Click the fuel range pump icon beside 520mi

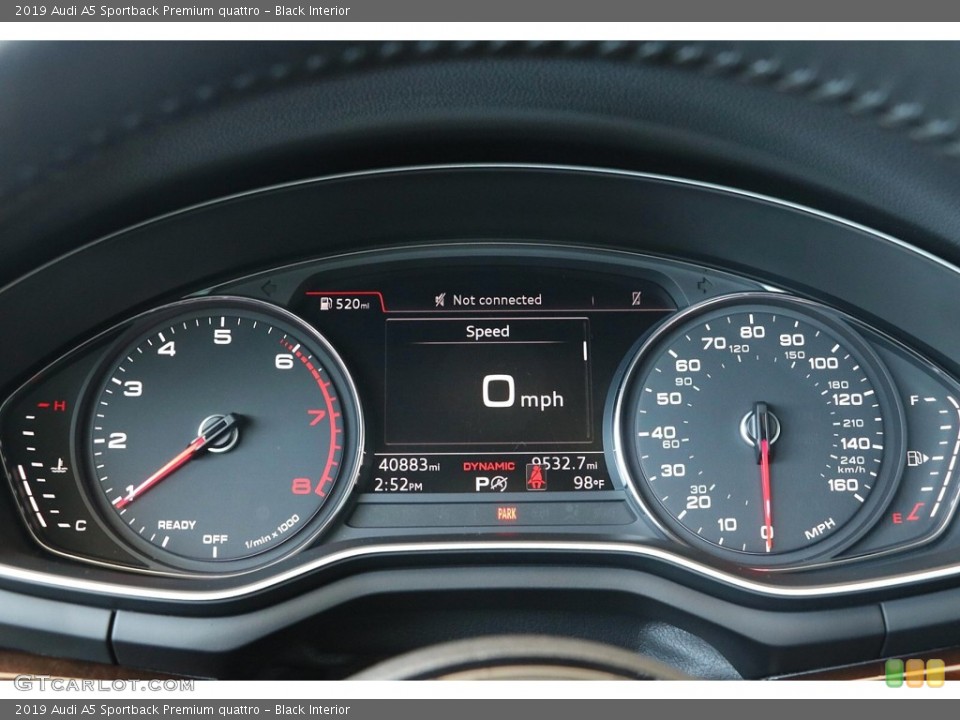point(326,303)
